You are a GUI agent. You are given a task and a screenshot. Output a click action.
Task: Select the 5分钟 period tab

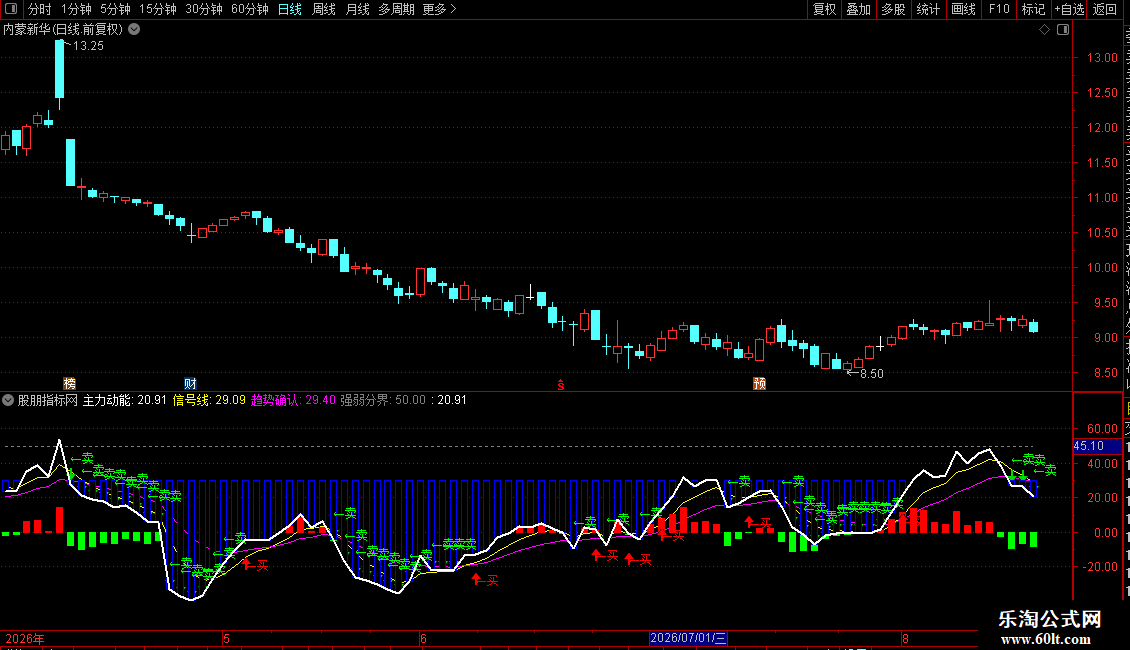click(115, 9)
